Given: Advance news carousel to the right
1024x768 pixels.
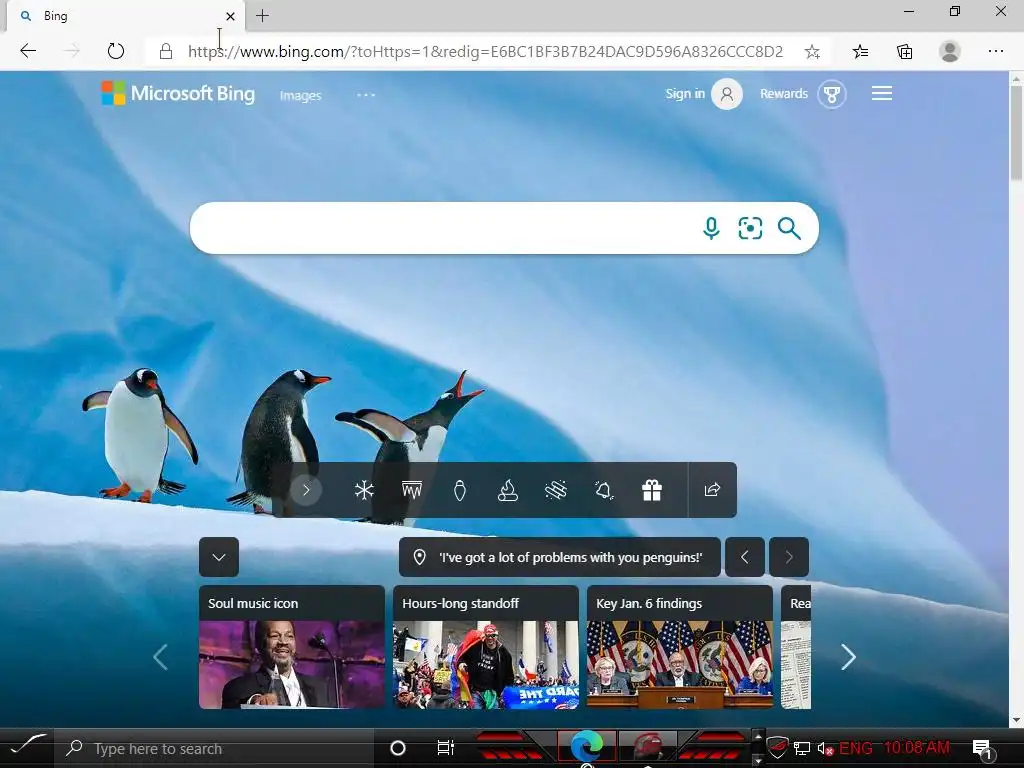Looking at the screenshot, I should [x=848, y=657].
